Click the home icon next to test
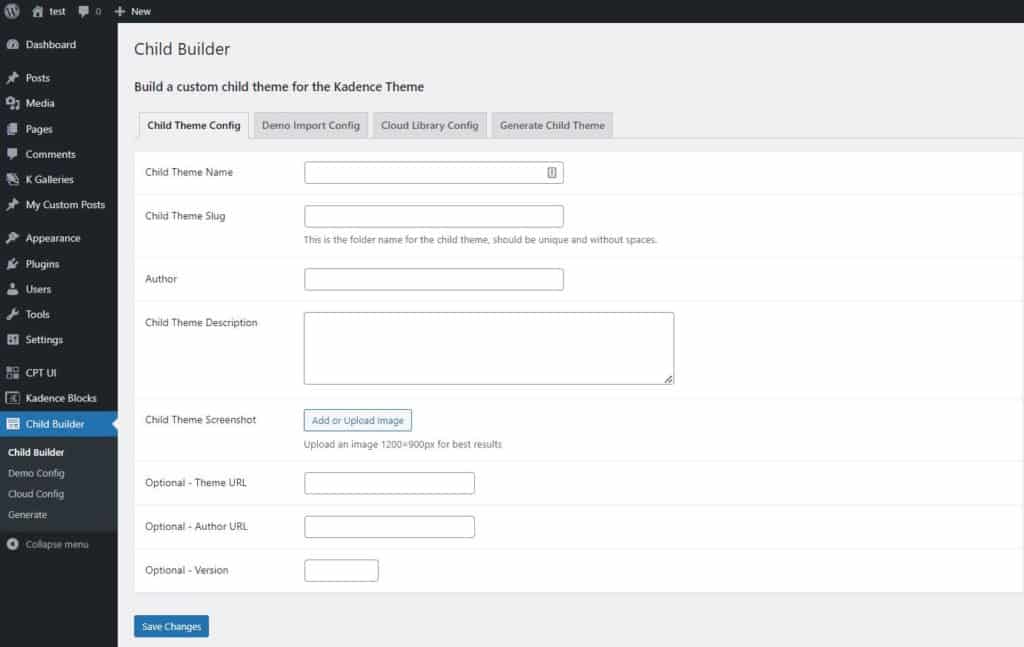The image size is (1024, 647). pyautogui.click(x=38, y=11)
